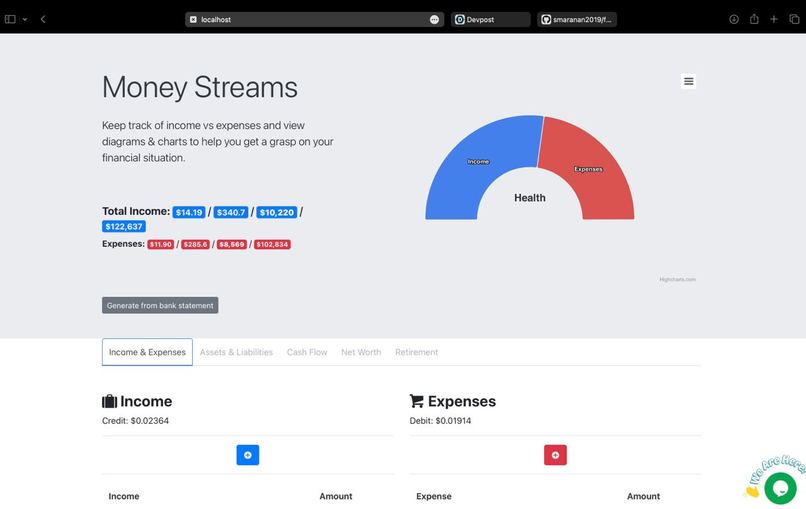This screenshot has width=806, height=509.
Task: Click the Highcharts.com credit link
Action: pyautogui.click(x=677, y=280)
